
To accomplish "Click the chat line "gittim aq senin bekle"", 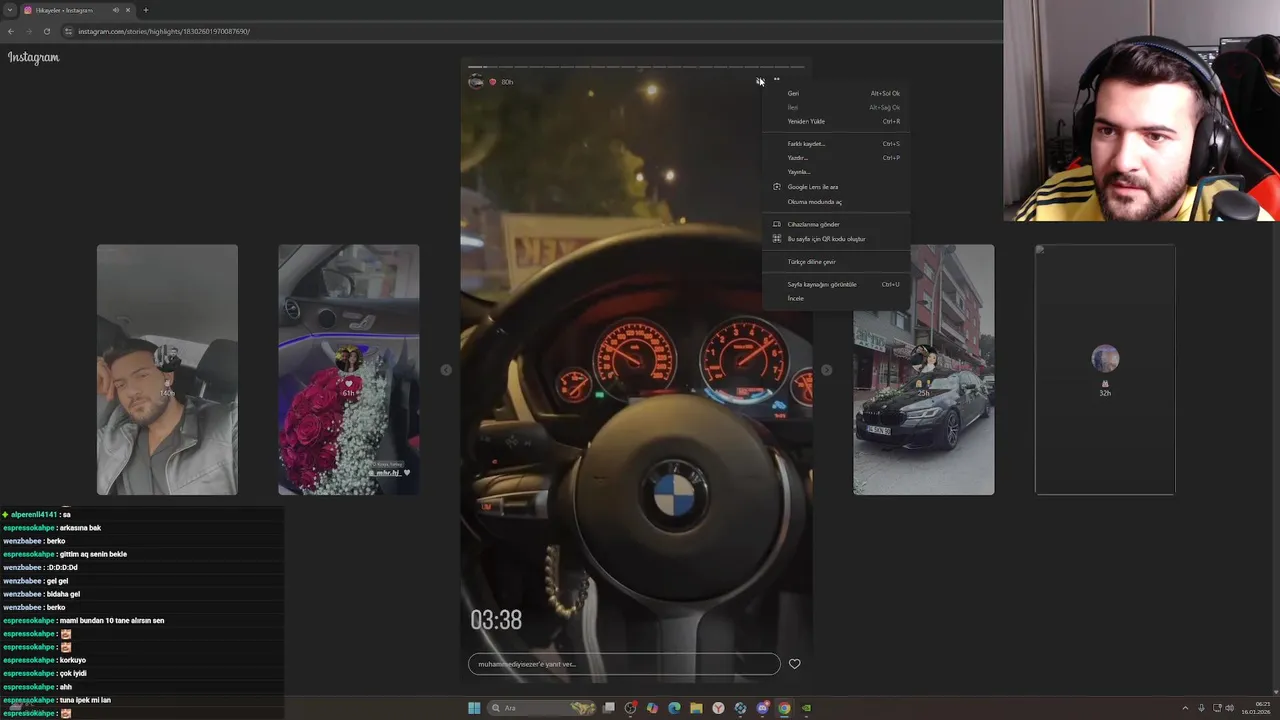I will (93, 554).
